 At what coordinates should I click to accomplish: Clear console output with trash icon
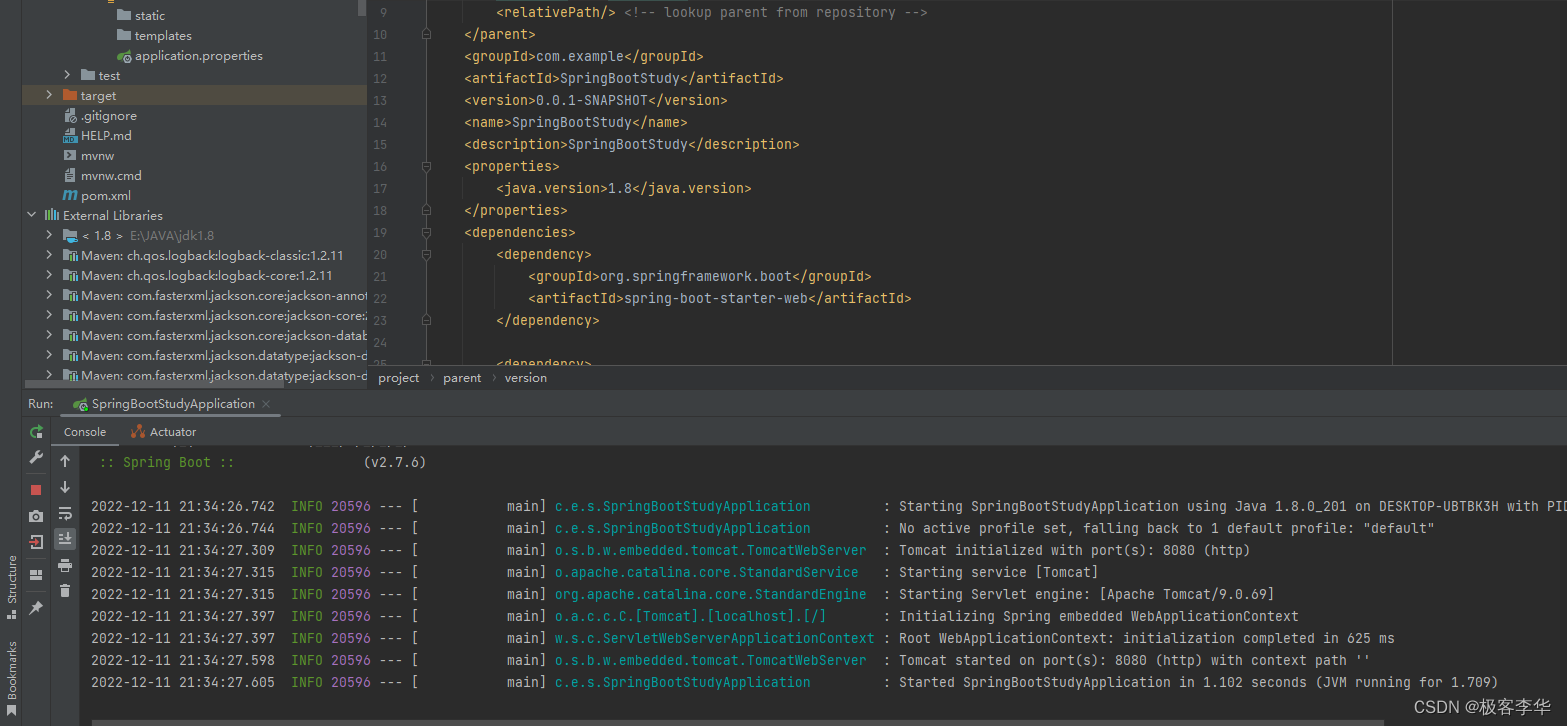coord(65,591)
